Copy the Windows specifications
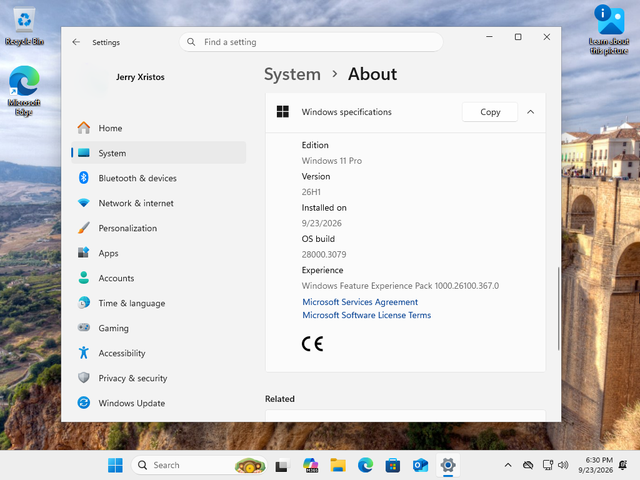 click(490, 112)
